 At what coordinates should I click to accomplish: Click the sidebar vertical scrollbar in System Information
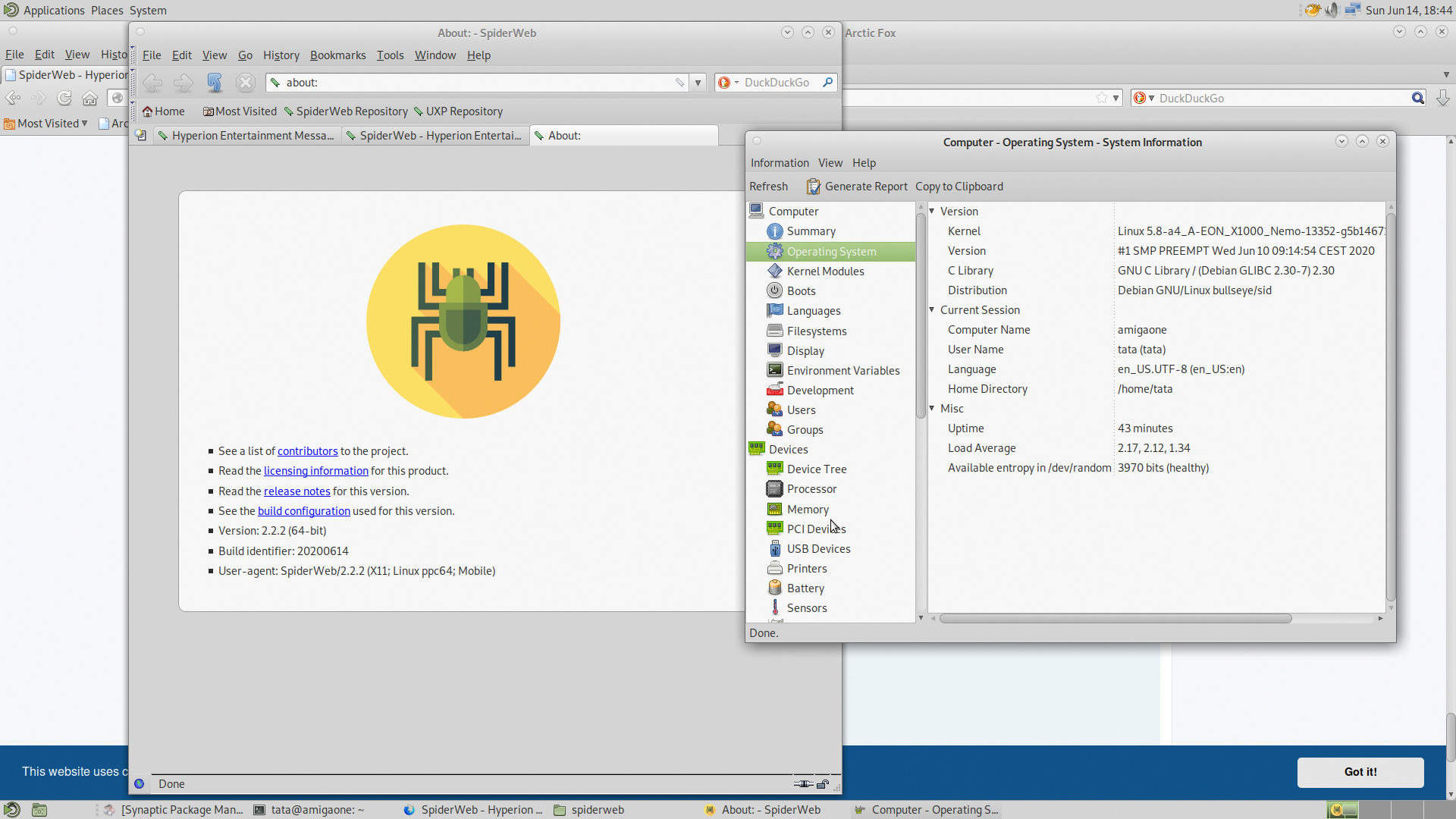(x=921, y=315)
